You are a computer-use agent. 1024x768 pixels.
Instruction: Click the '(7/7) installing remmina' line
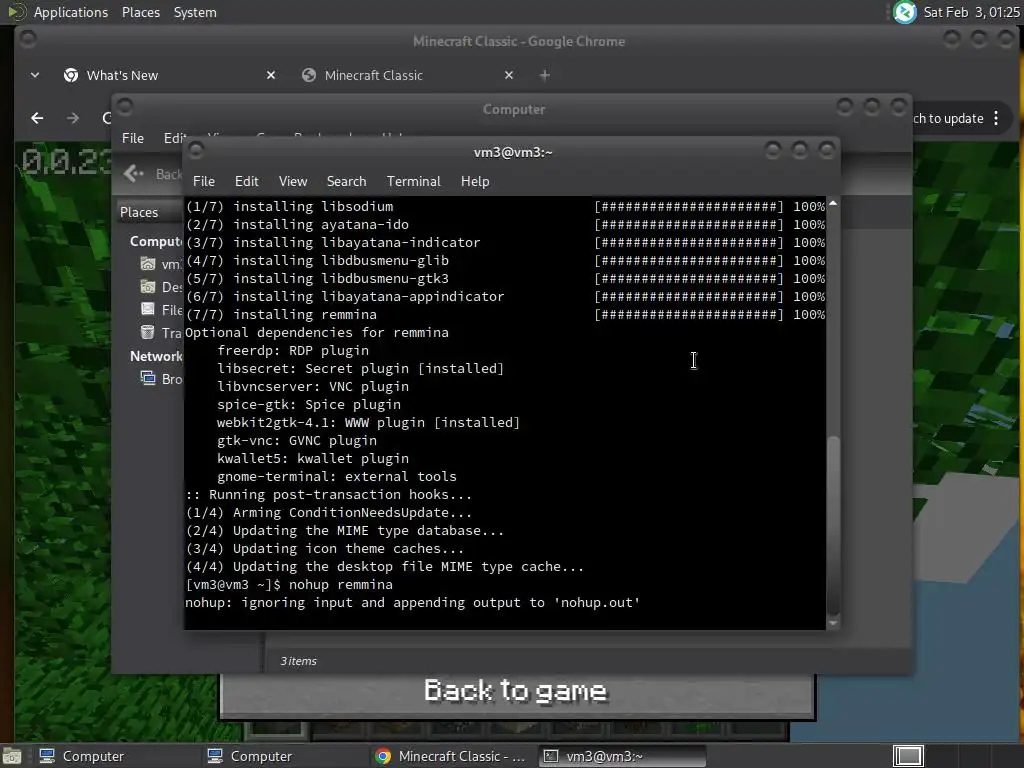point(281,315)
